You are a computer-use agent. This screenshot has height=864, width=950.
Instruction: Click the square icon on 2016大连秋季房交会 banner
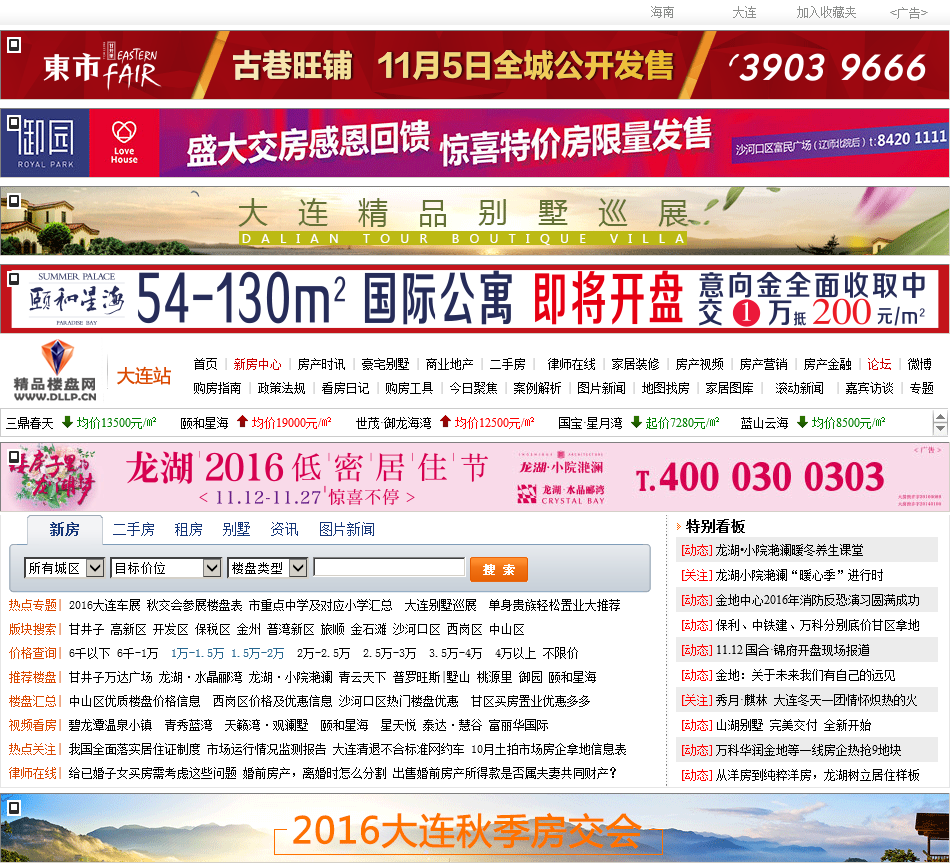click(x=14, y=808)
